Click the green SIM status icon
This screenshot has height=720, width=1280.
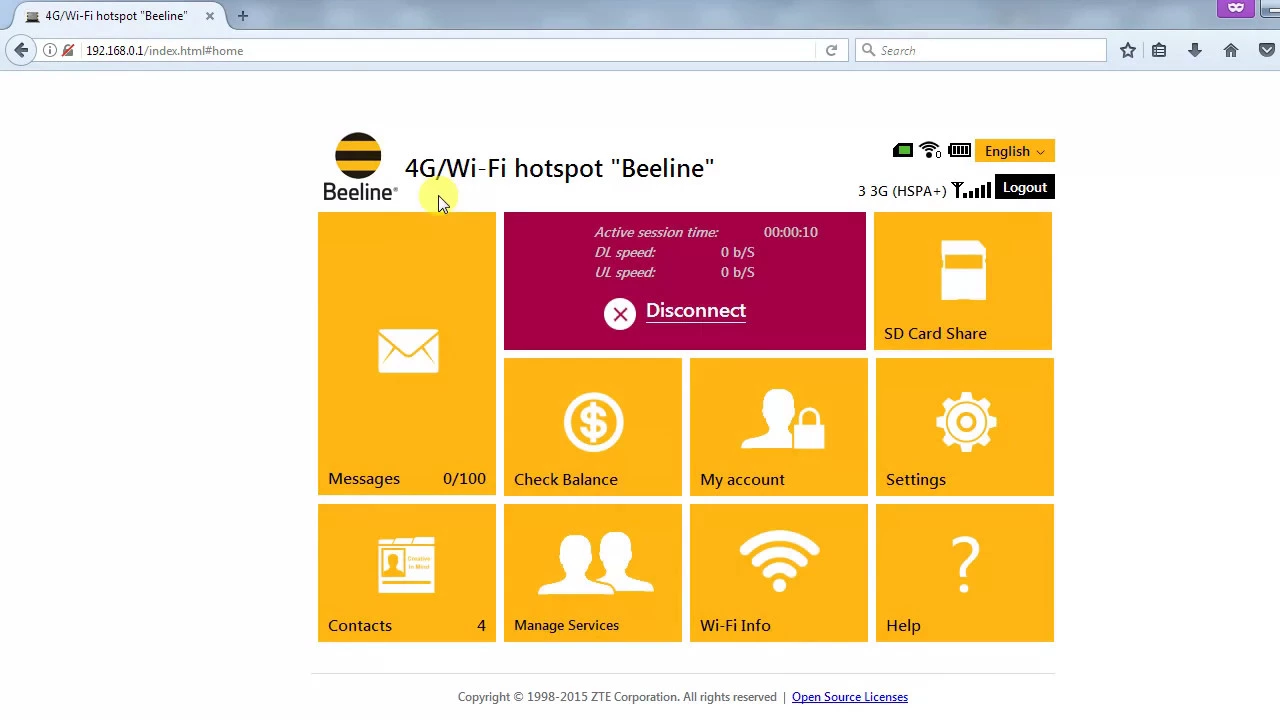coord(902,151)
